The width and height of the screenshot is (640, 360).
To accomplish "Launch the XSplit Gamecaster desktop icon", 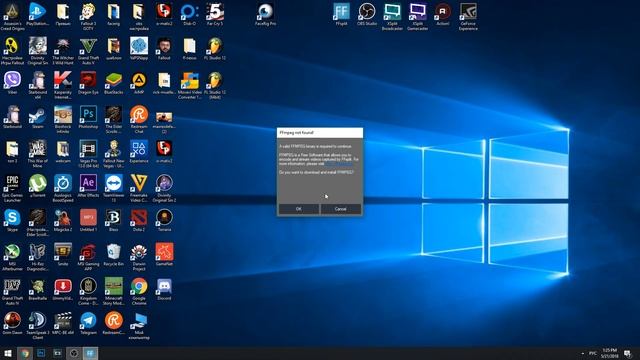I will point(418,17).
